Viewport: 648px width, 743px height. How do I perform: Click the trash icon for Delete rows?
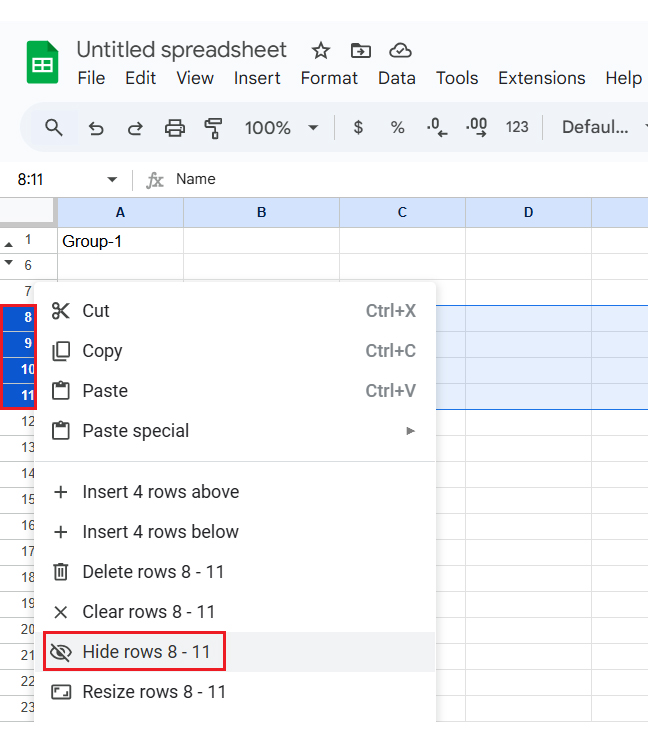pyautogui.click(x=61, y=572)
